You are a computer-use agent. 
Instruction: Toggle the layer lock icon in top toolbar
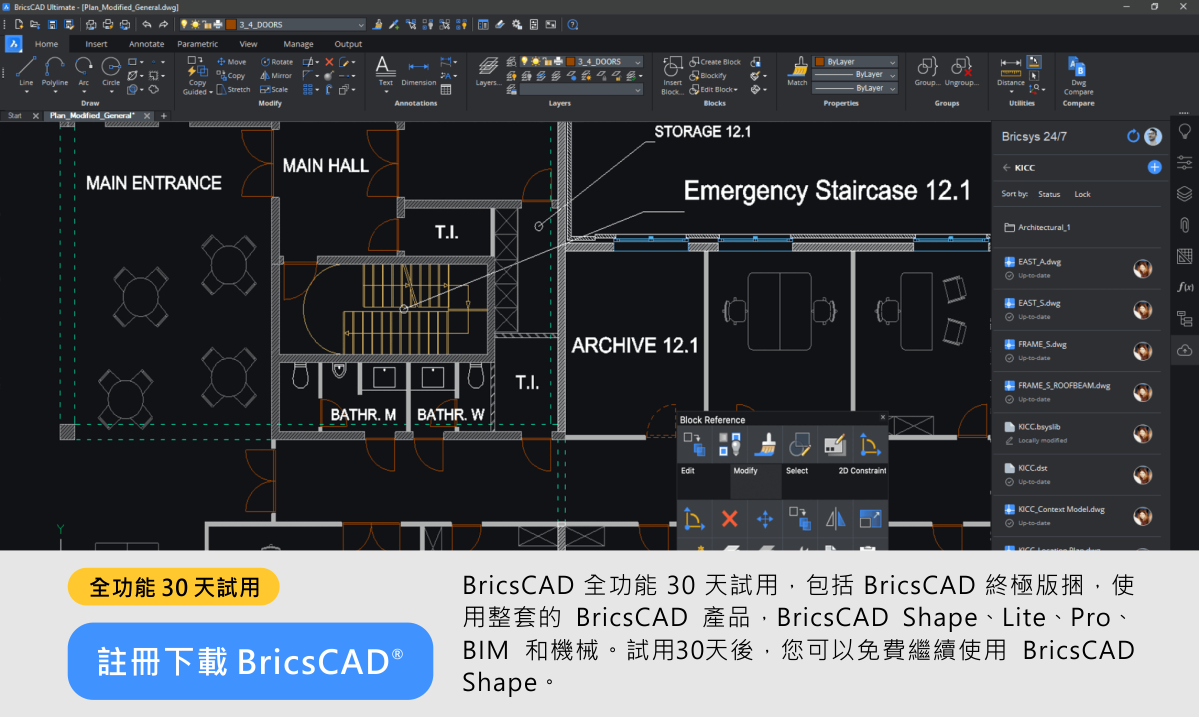point(206,24)
